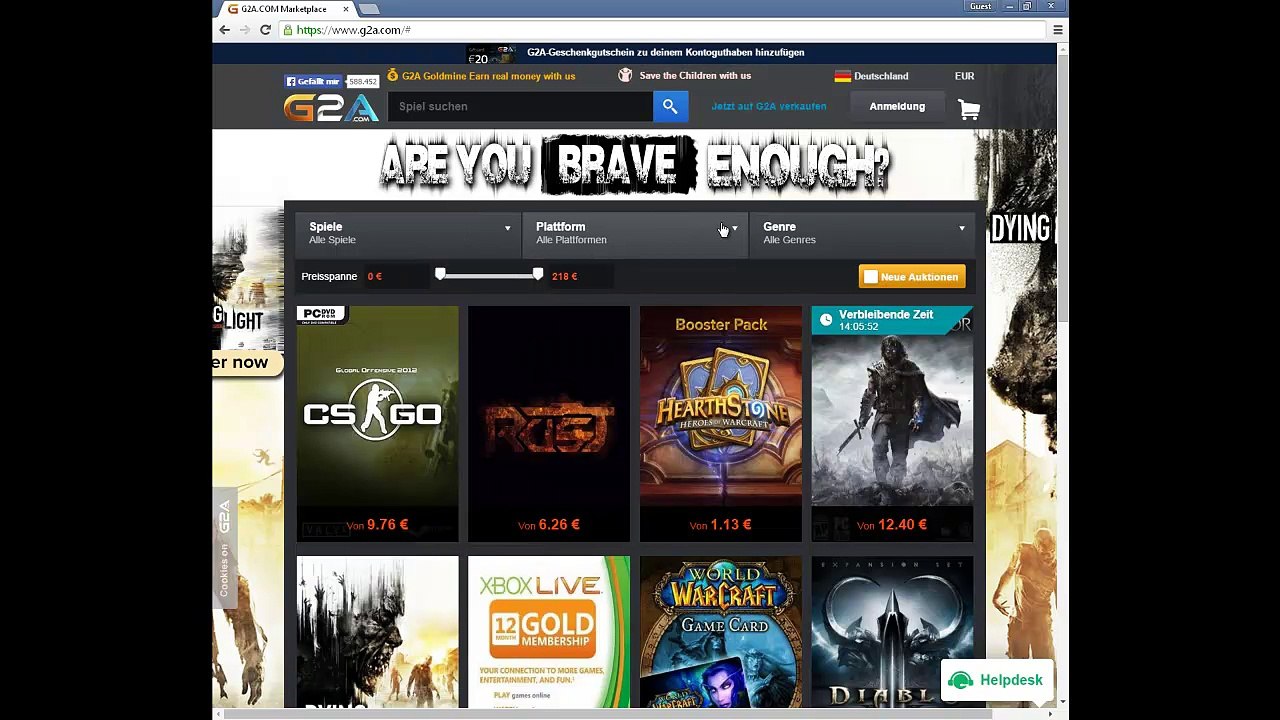
Task: Click the 0 € minimum price value
Action: coord(374,276)
